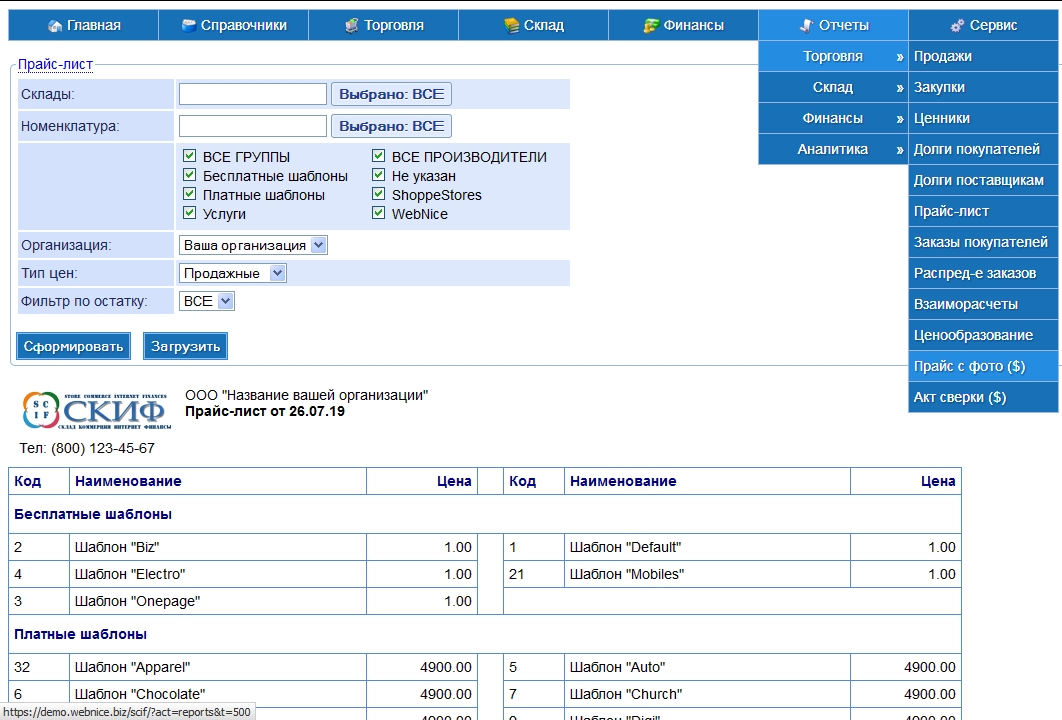Click the Финансы money icon
The image size is (1062, 720).
pyautogui.click(x=651, y=26)
